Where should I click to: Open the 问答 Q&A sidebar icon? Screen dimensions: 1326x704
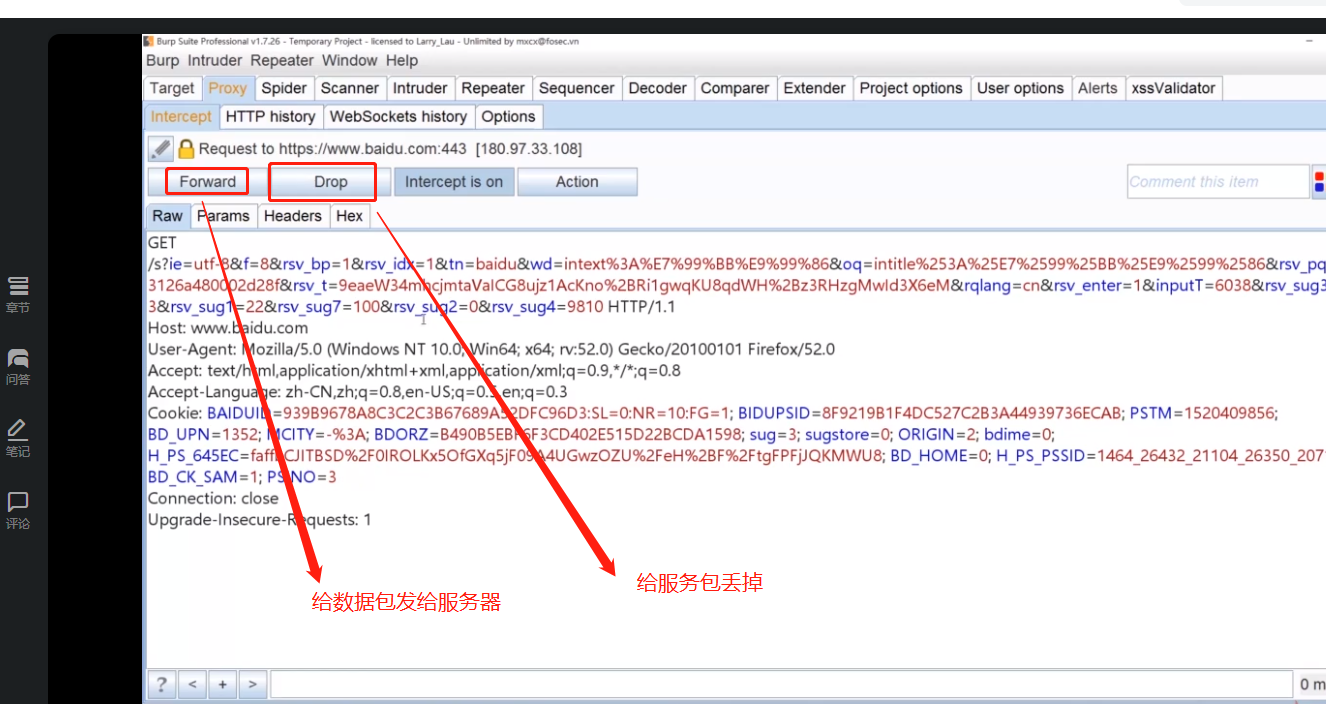tap(18, 366)
